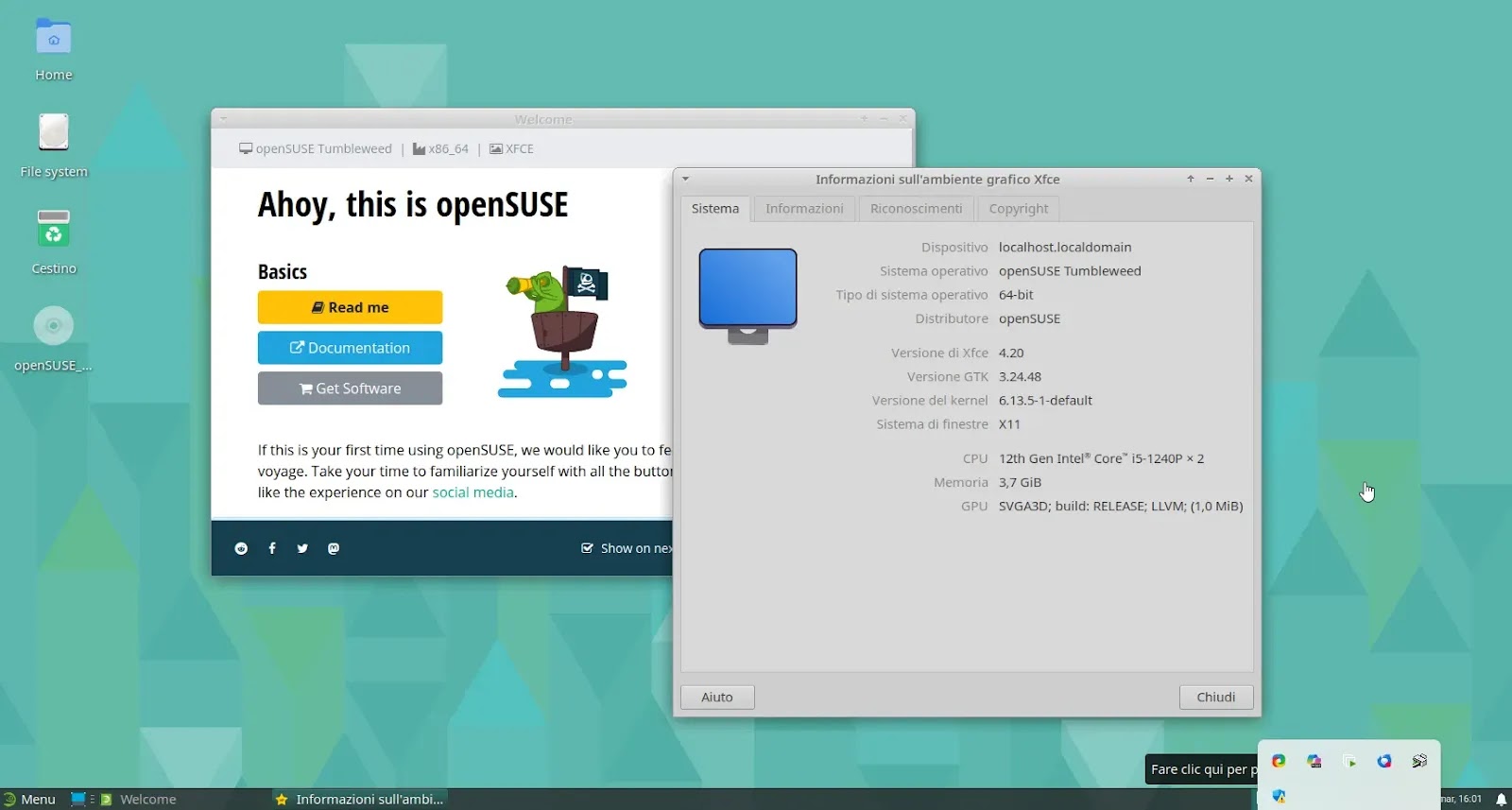Select Informazioni sull'ambi... taskbar entry
The image size is (1512, 810).
(359, 800)
